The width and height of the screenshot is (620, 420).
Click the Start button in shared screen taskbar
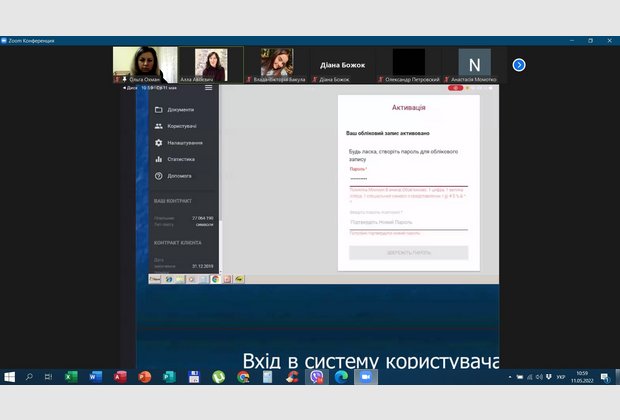click(x=155, y=279)
